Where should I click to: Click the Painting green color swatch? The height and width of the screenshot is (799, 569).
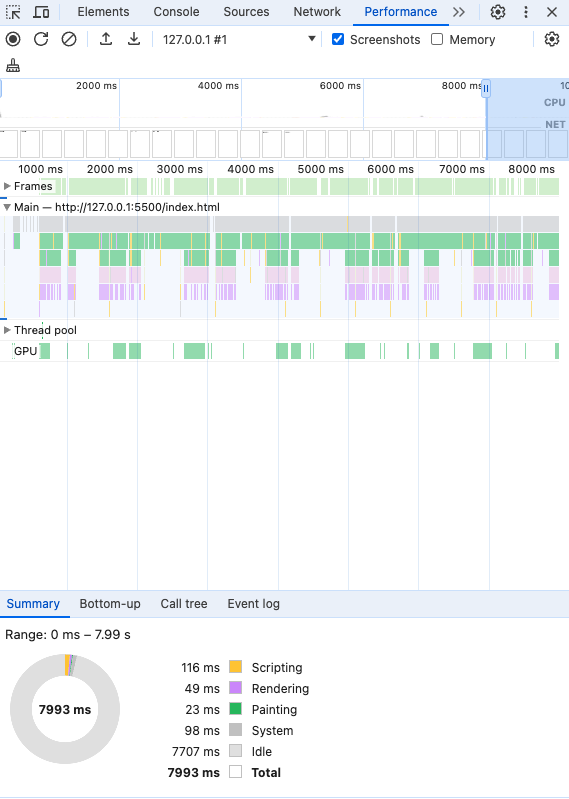pos(235,709)
